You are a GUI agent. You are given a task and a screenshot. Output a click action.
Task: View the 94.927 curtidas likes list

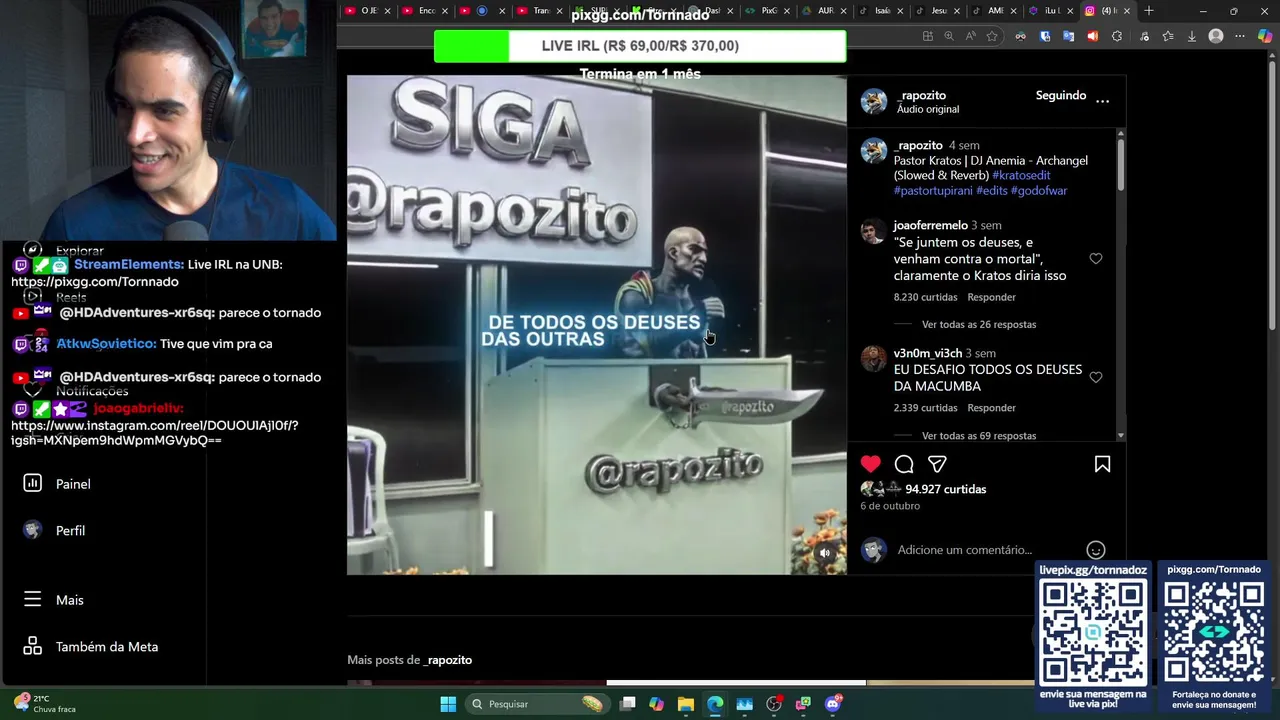click(945, 489)
